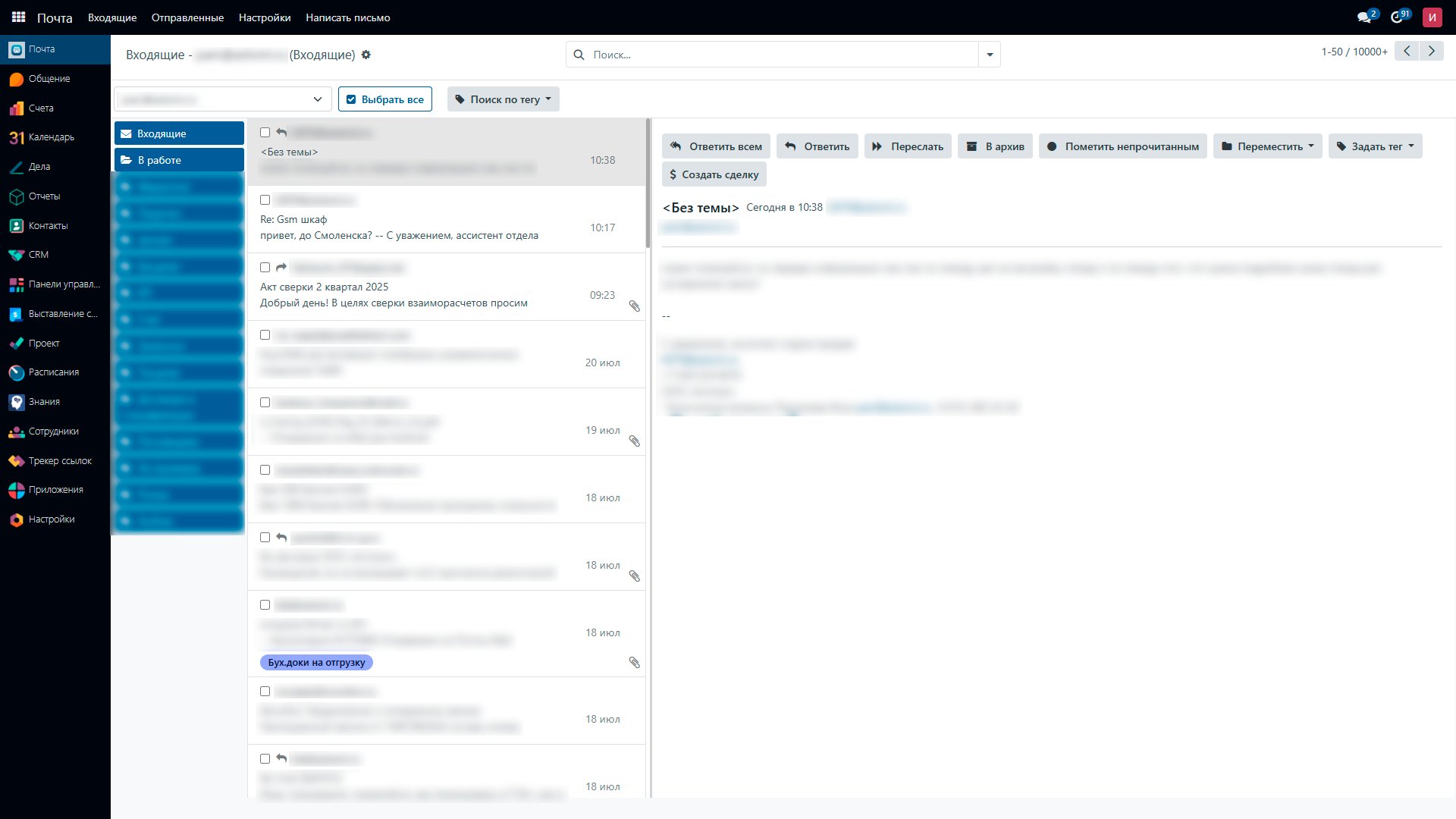This screenshot has height=819, width=1456.
Task: Open Отправленные in the top menu
Action: [x=187, y=17]
